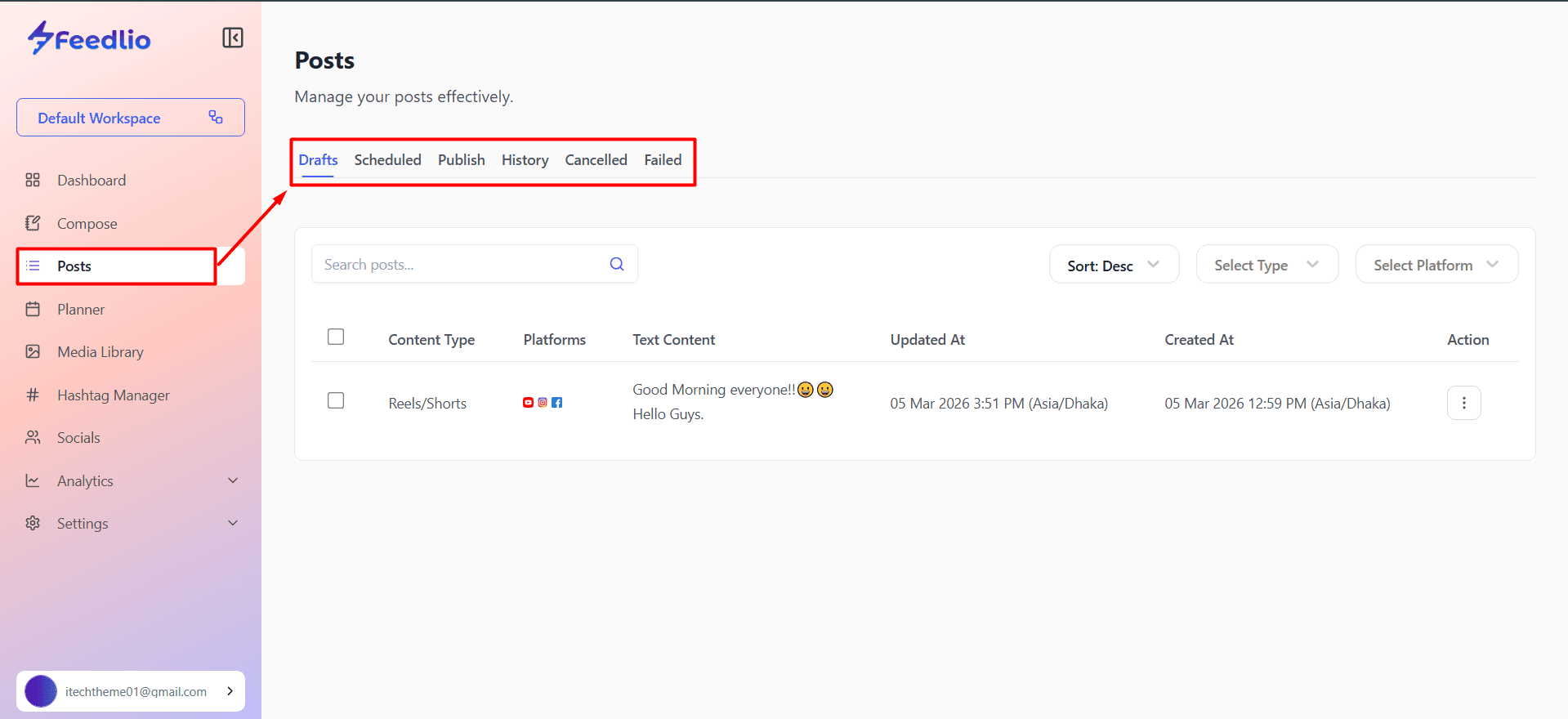Check the Reels/Shorts post row checkbox
Screen dimensions: 1568x719
click(336, 400)
